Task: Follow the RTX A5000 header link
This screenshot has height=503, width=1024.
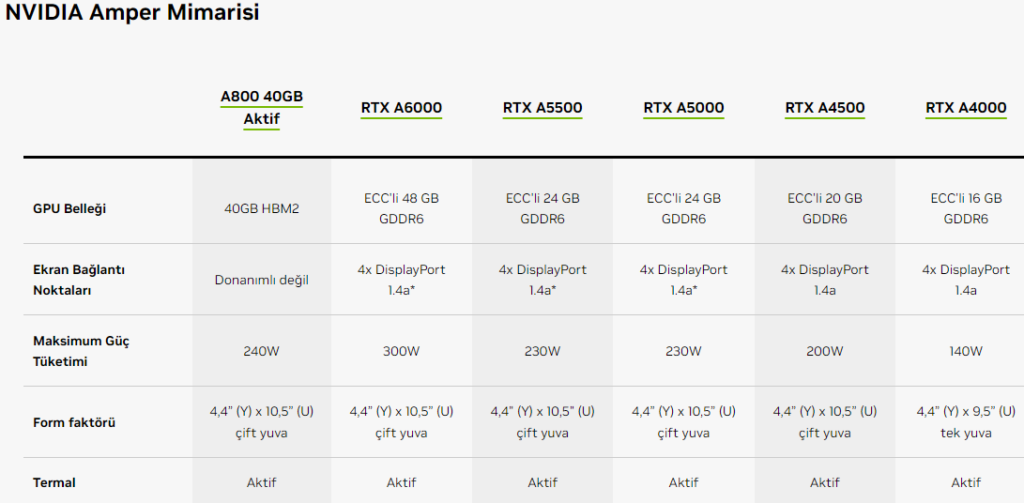Action: pyautogui.click(x=683, y=108)
